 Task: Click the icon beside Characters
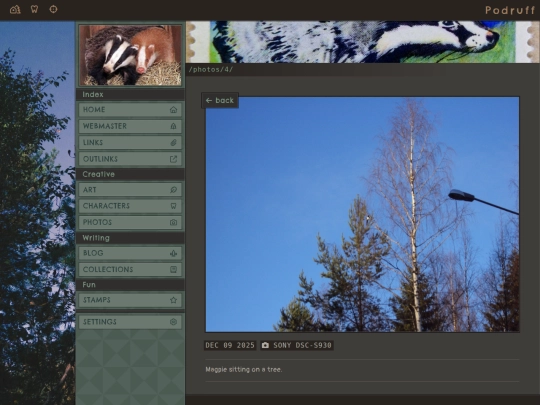click(173, 206)
